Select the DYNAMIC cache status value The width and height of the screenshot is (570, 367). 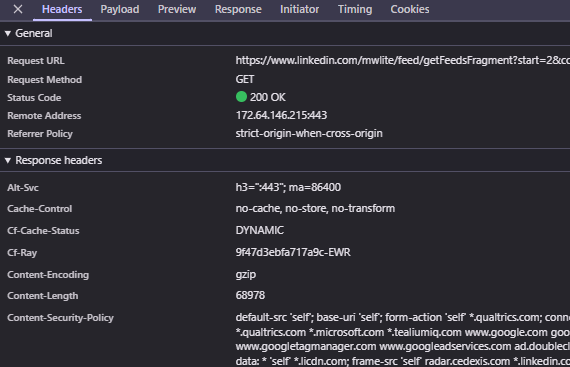point(260,230)
